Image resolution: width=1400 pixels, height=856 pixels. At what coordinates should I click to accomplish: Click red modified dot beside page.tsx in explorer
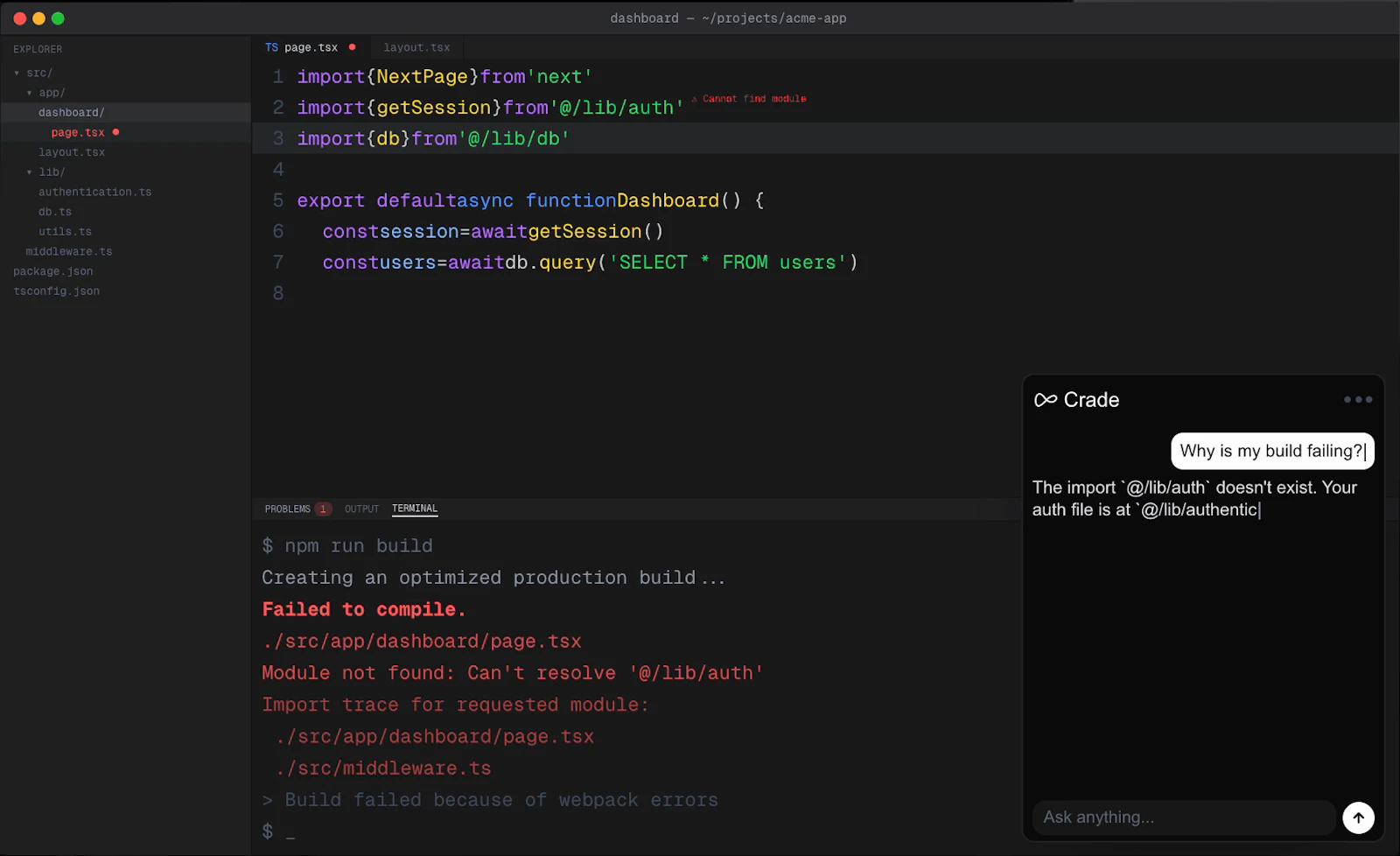(x=115, y=132)
